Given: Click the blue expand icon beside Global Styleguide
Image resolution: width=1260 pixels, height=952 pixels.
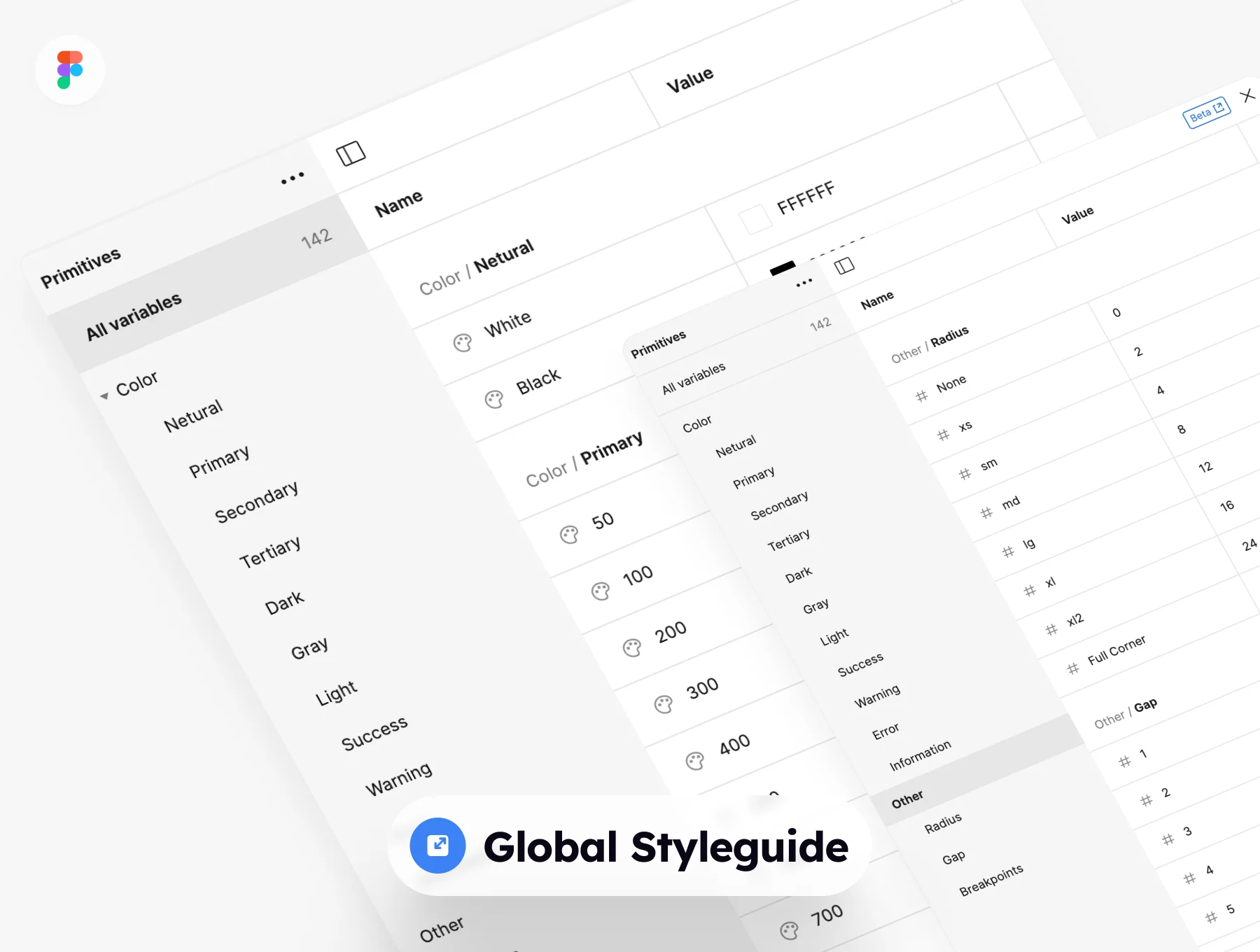Looking at the screenshot, I should click(438, 845).
